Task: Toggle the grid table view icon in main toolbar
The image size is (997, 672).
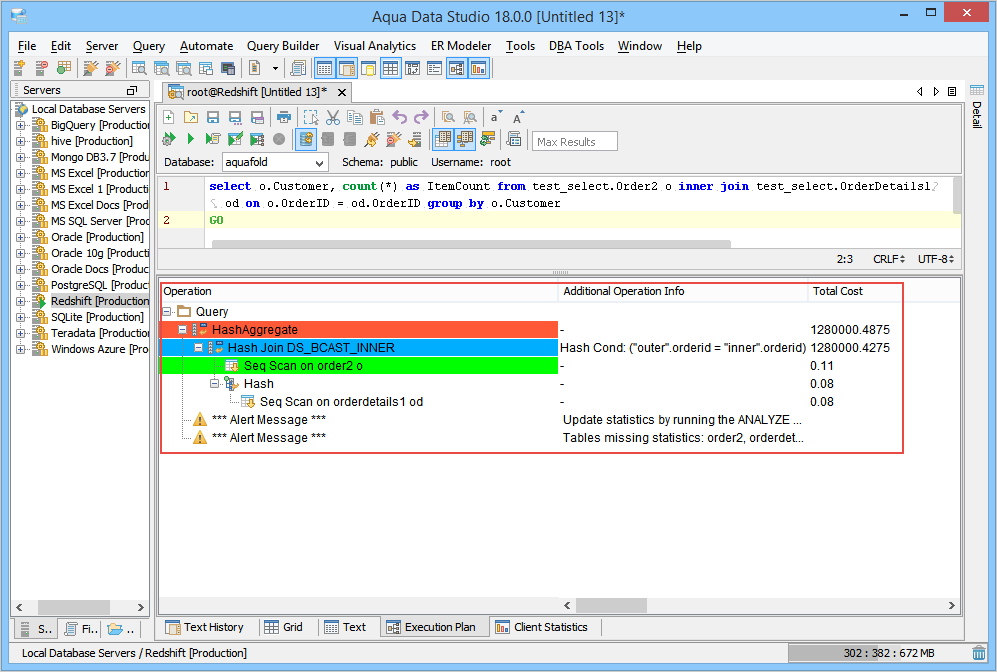Action: pos(390,68)
